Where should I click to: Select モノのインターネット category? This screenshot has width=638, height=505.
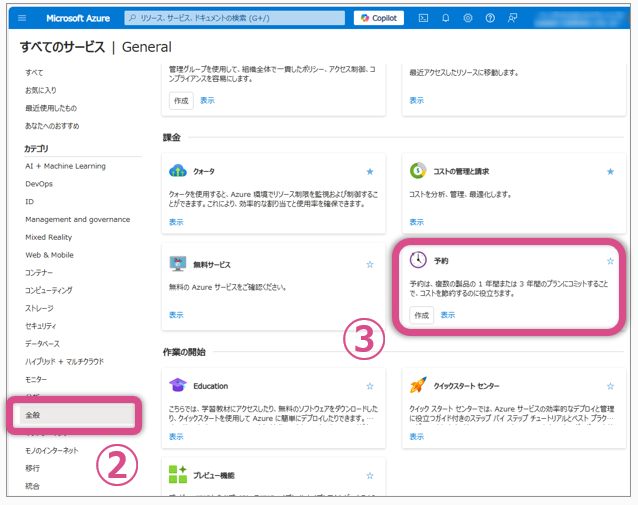52,450
